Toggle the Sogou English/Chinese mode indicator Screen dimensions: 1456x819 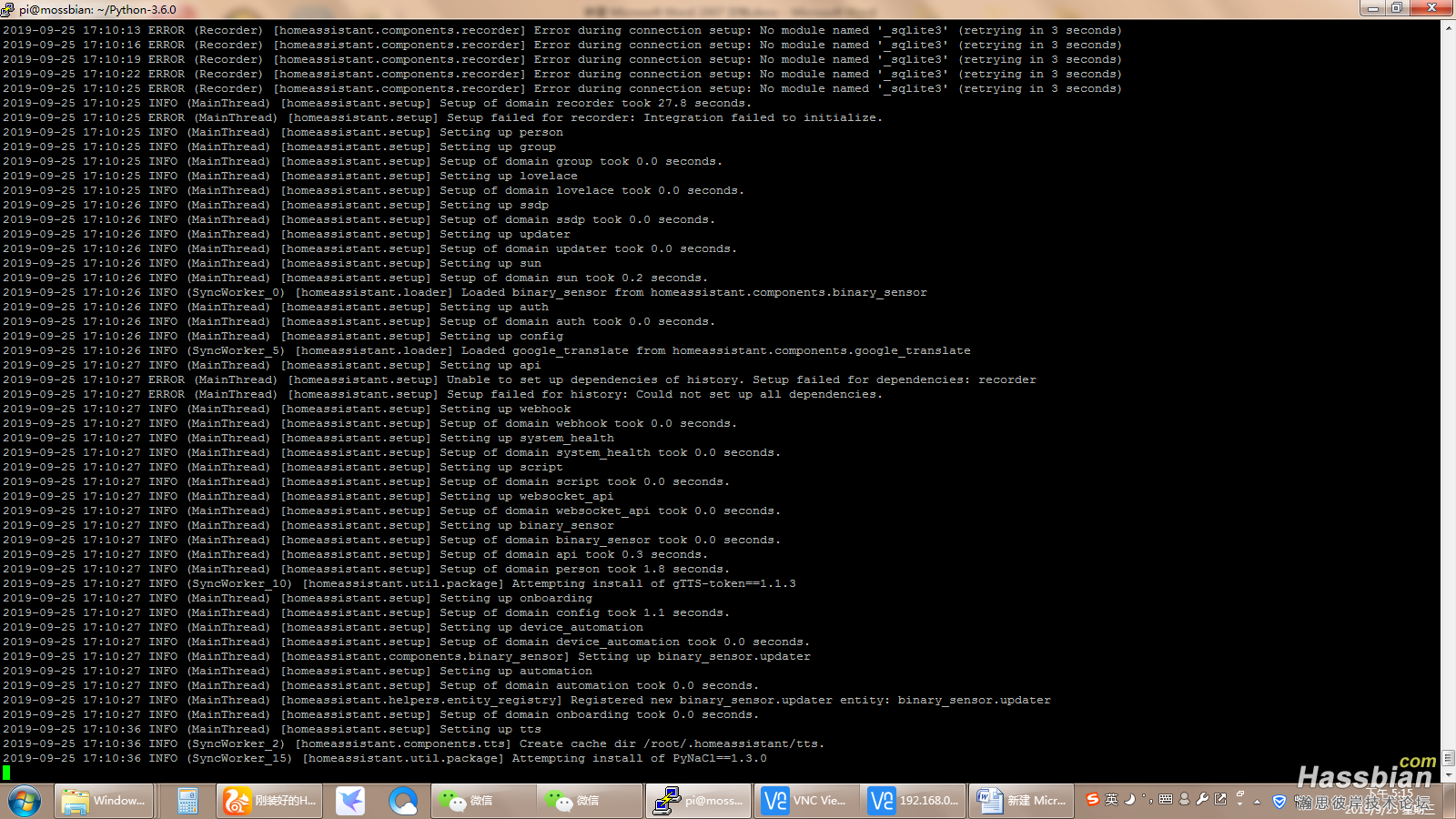(1111, 799)
